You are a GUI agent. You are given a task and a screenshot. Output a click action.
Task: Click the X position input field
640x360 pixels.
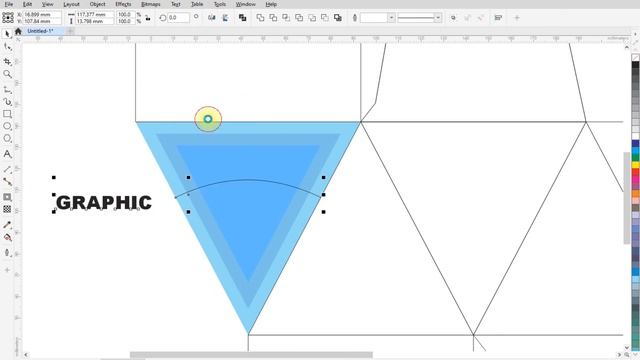[x=42, y=14]
